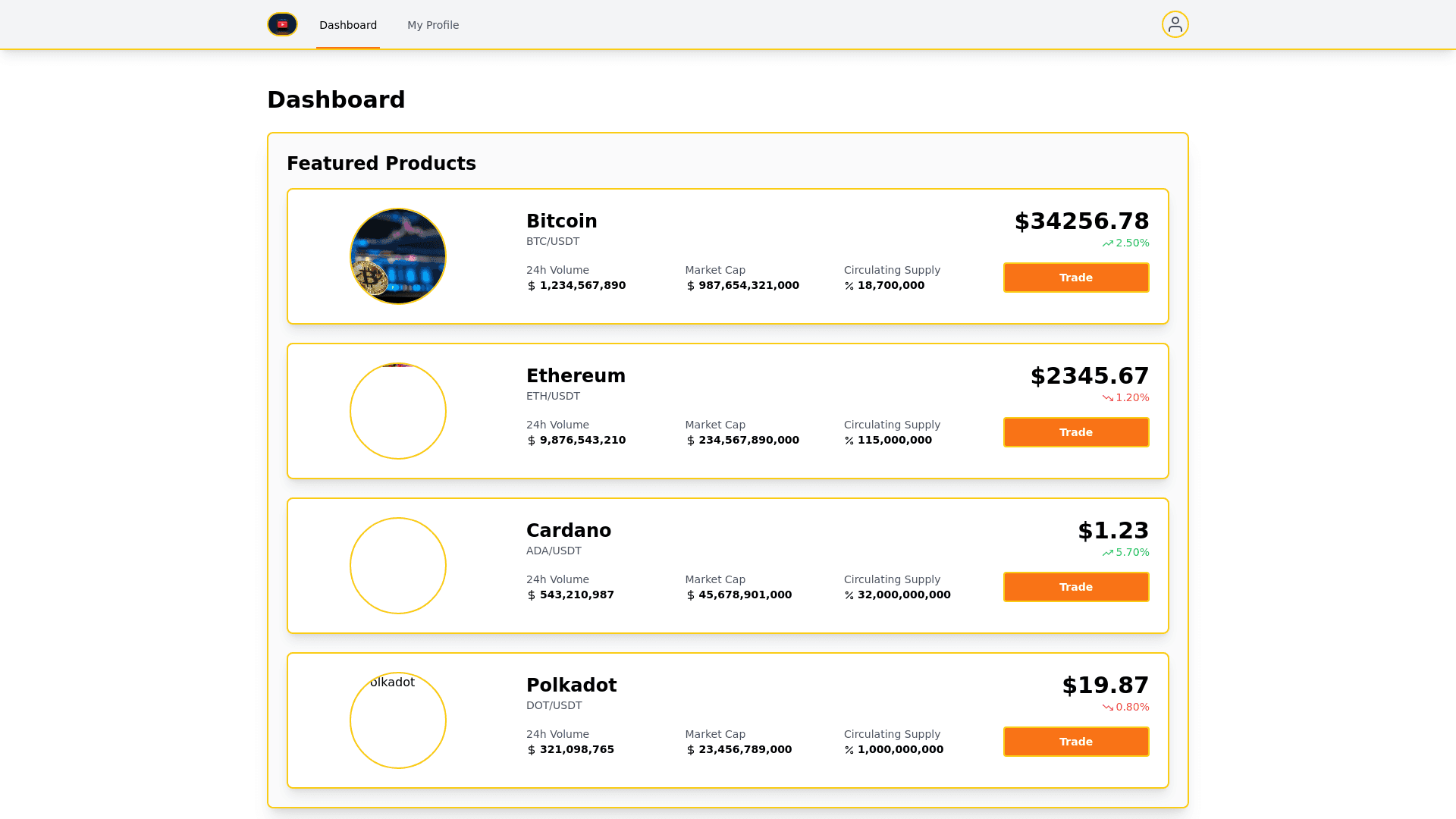Click the Ethereum circular image placeholder
The image size is (1456, 819).
(398, 411)
